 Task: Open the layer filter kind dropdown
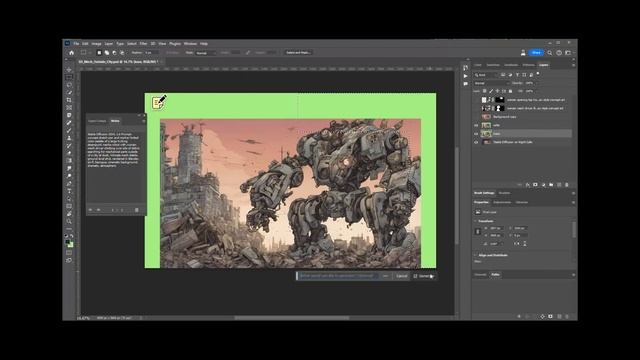pos(486,75)
